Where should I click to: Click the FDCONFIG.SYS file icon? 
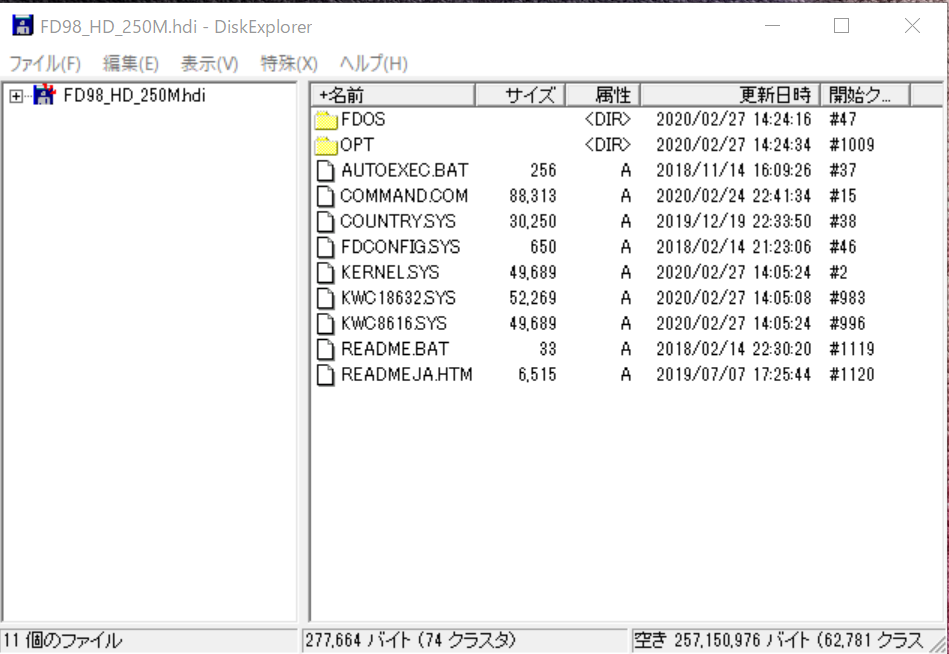[326, 247]
